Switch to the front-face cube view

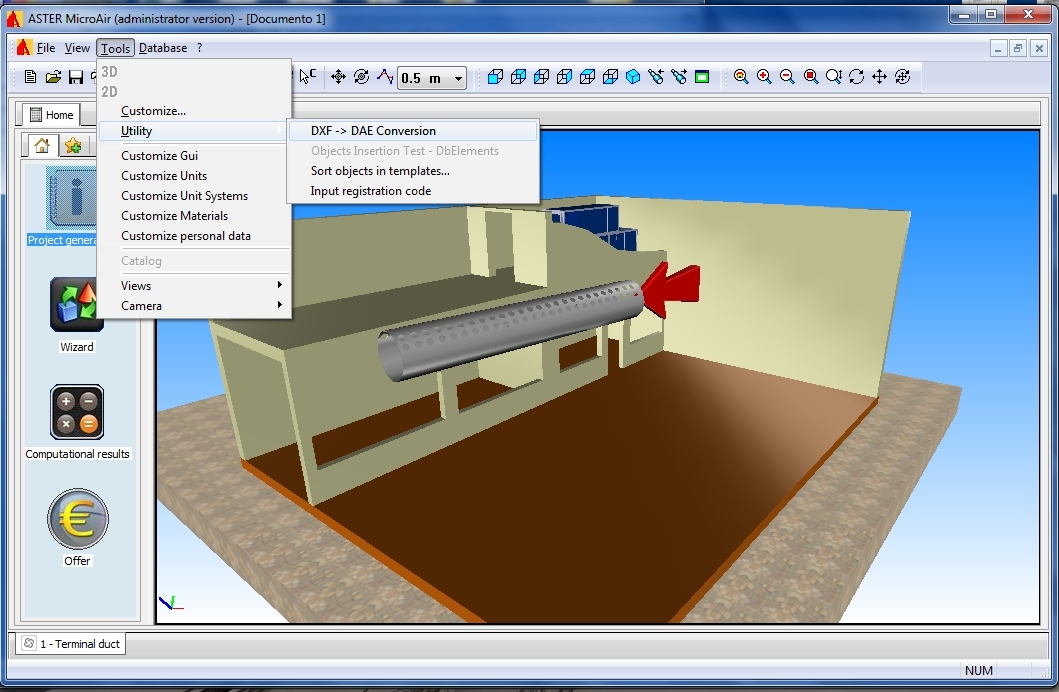click(x=495, y=77)
